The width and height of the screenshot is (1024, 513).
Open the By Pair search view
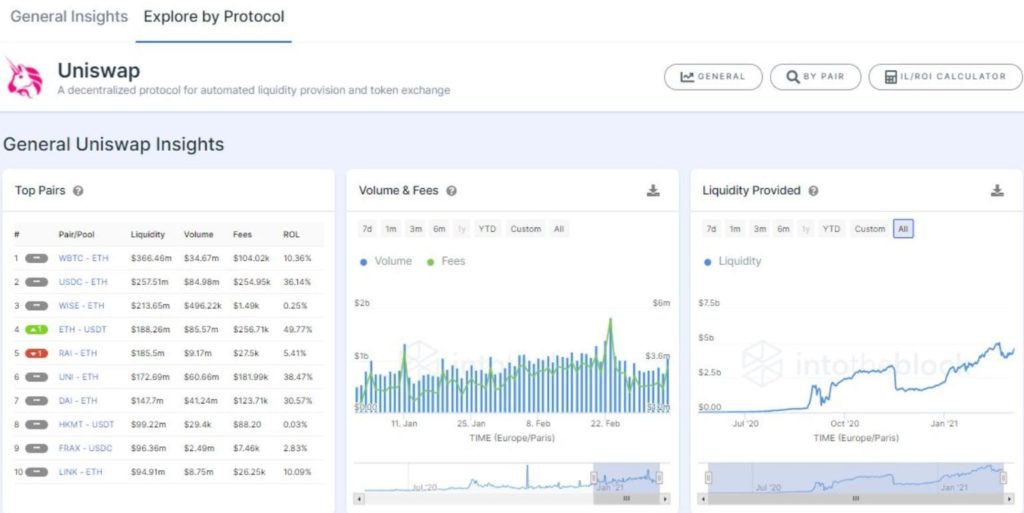(816, 77)
